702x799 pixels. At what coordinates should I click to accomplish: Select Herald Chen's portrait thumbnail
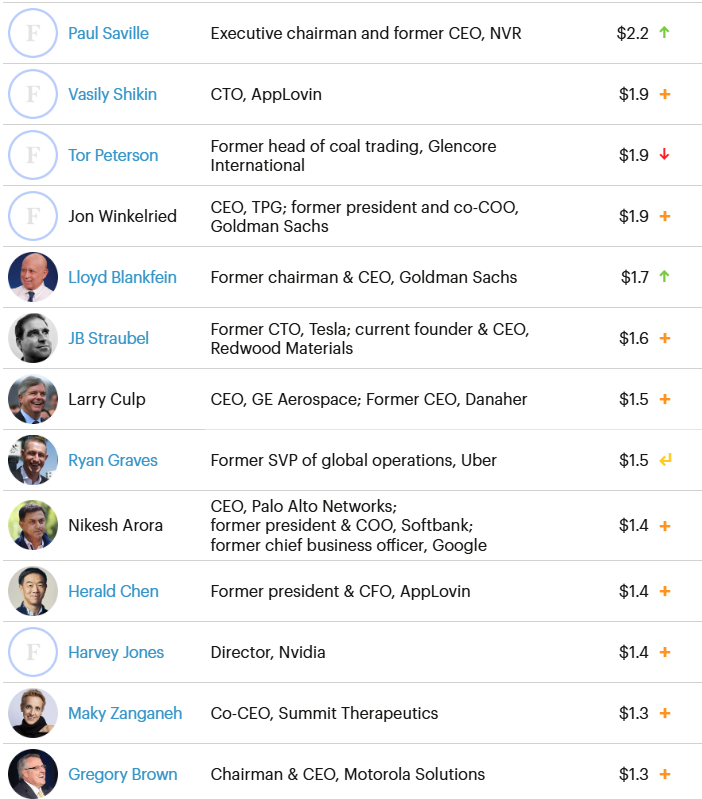click(x=33, y=591)
